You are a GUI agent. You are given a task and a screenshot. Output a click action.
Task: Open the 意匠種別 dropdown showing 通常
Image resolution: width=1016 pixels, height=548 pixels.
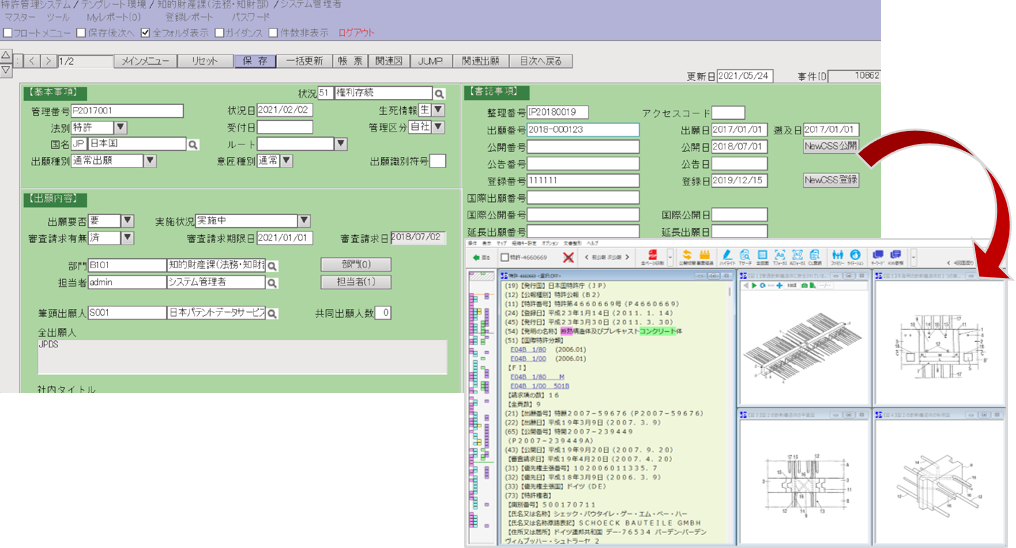286,161
